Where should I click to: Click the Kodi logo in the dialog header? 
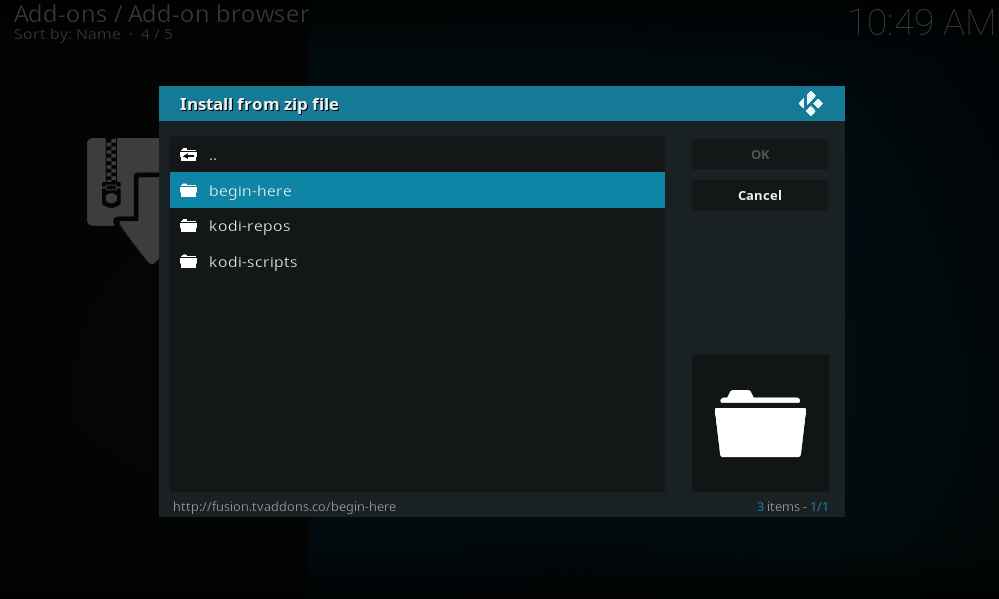pyautogui.click(x=810, y=103)
